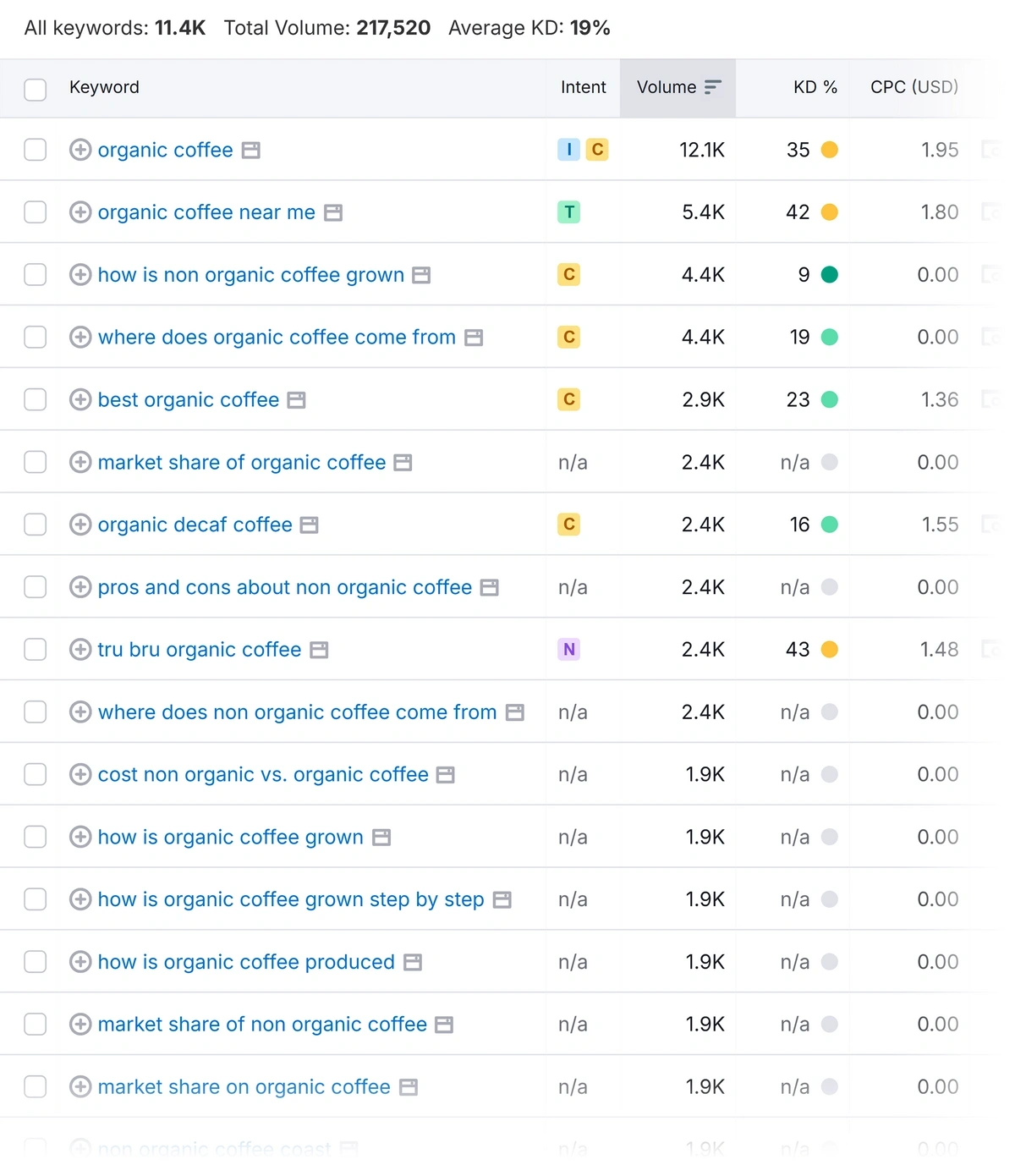
Task: Click the green 'T' transactional intent badge
Action: click(x=569, y=212)
